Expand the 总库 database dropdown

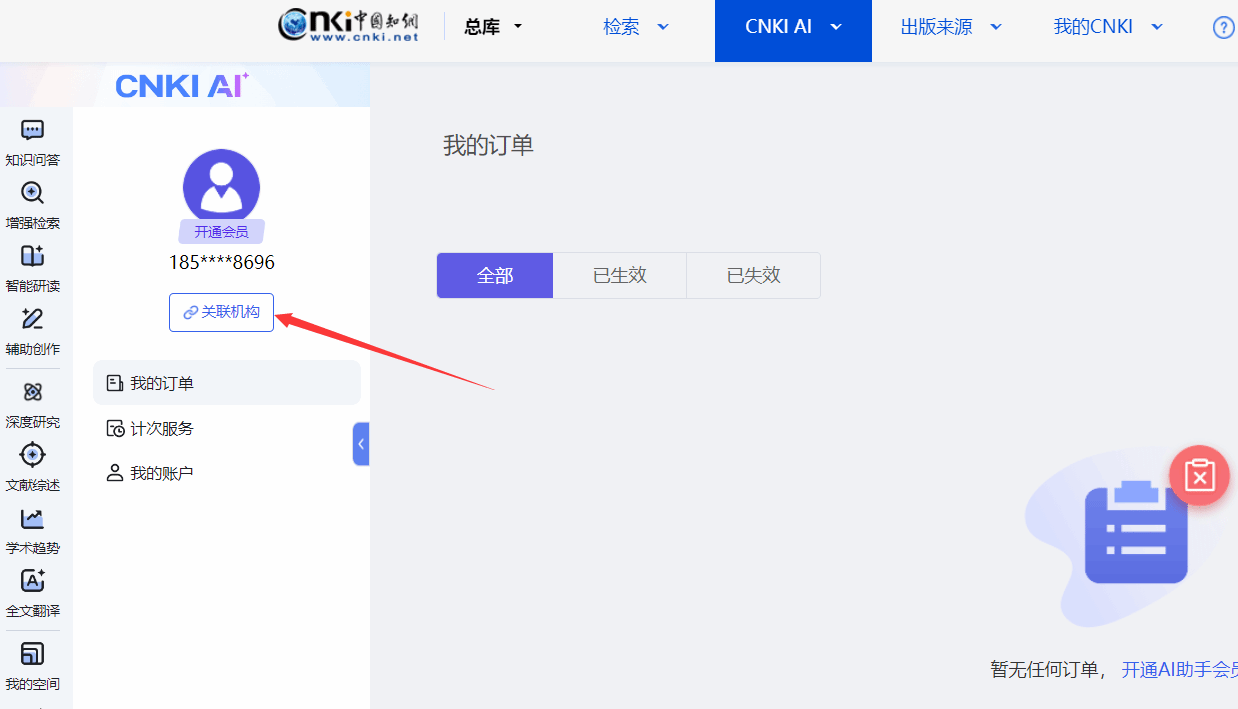tap(494, 28)
